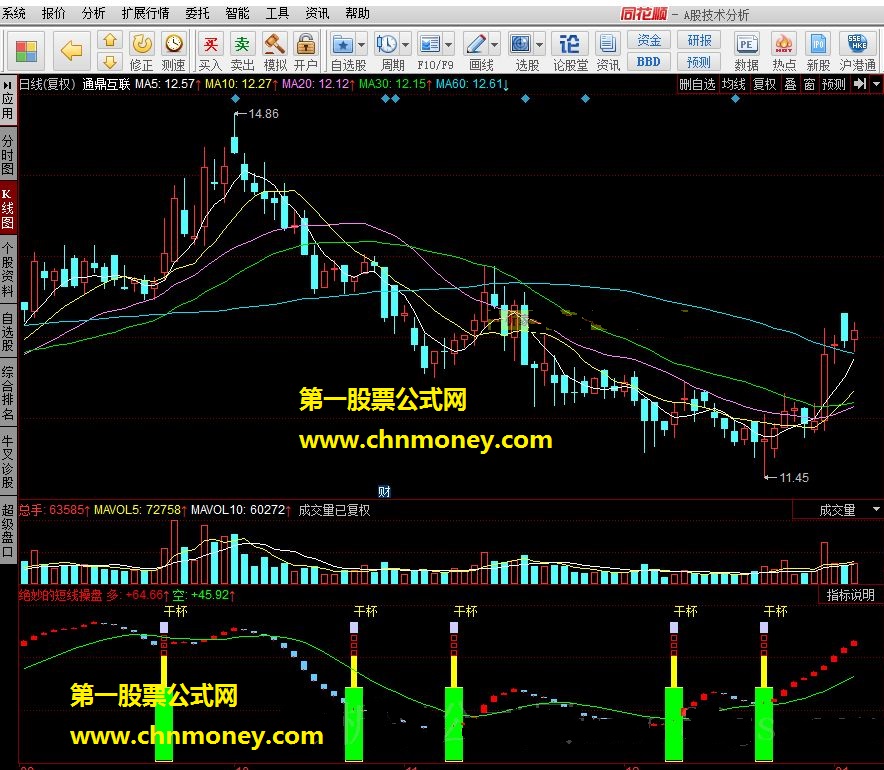This screenshot has height=770, width=884.
Task: Open the 修正 correction tool
Action: [142, 51]
